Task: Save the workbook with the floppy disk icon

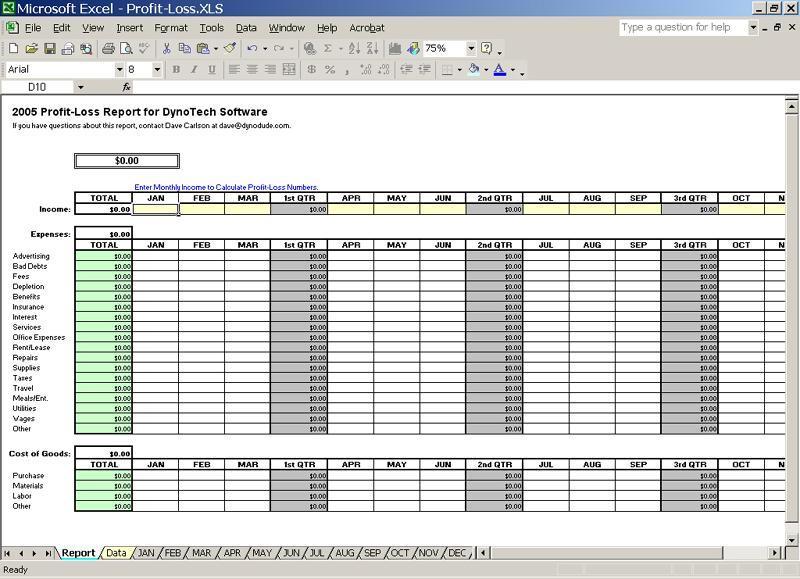Action: tap(49, 48)
